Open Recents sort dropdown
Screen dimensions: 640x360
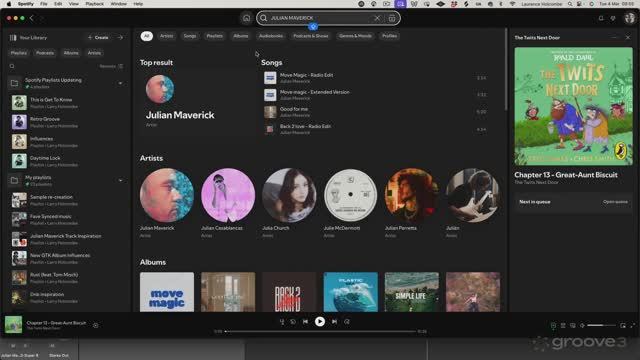pyautogui.click(x=111, y=66)
